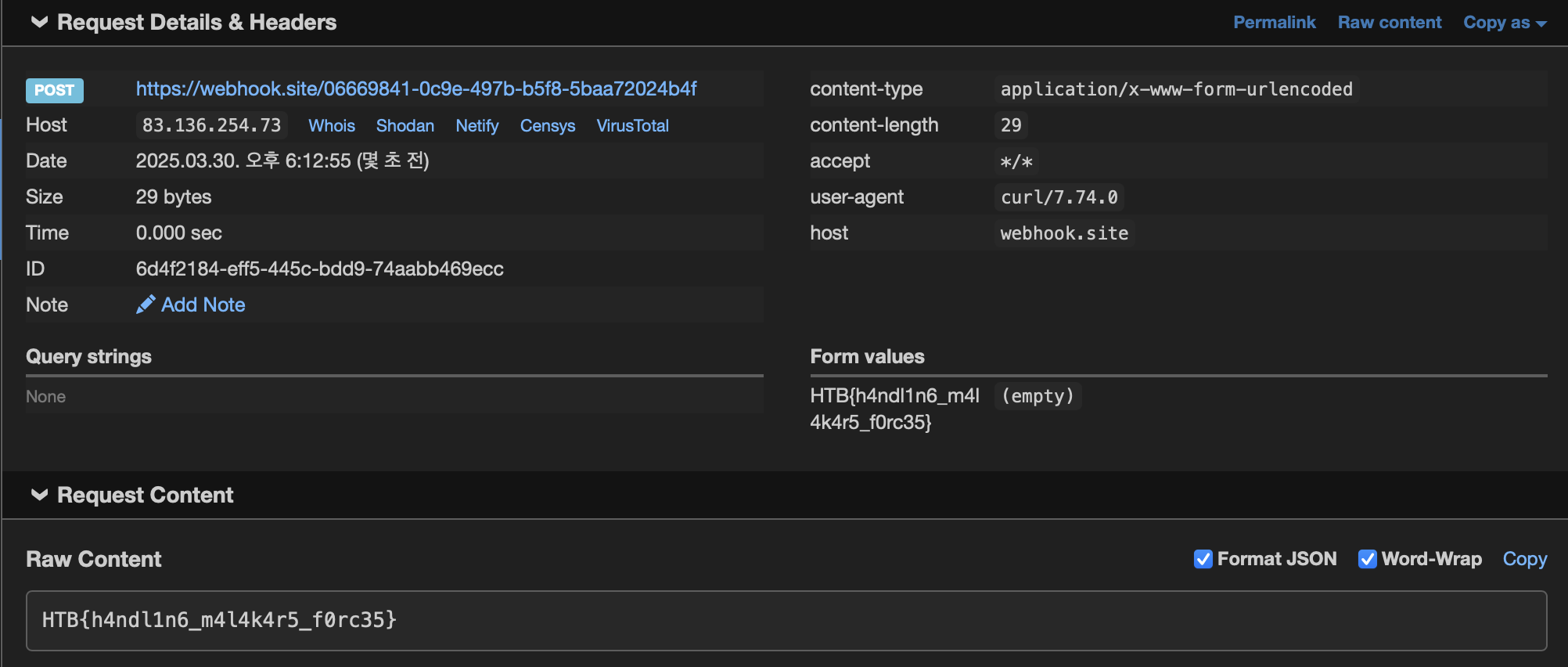This screenshot has width=1568, height=667.
Task: View the Raw content link
Action: click(1389, 22)
